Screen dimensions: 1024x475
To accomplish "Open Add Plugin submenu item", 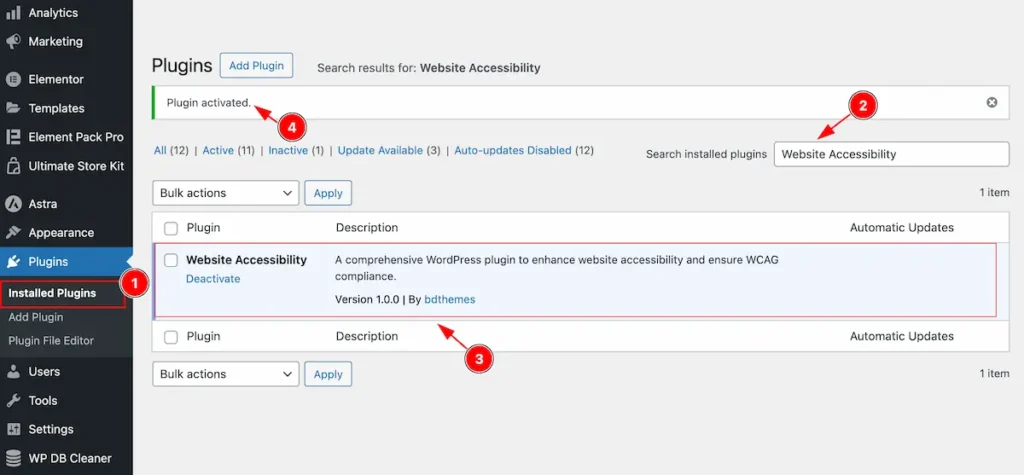I will pos(36,317).
